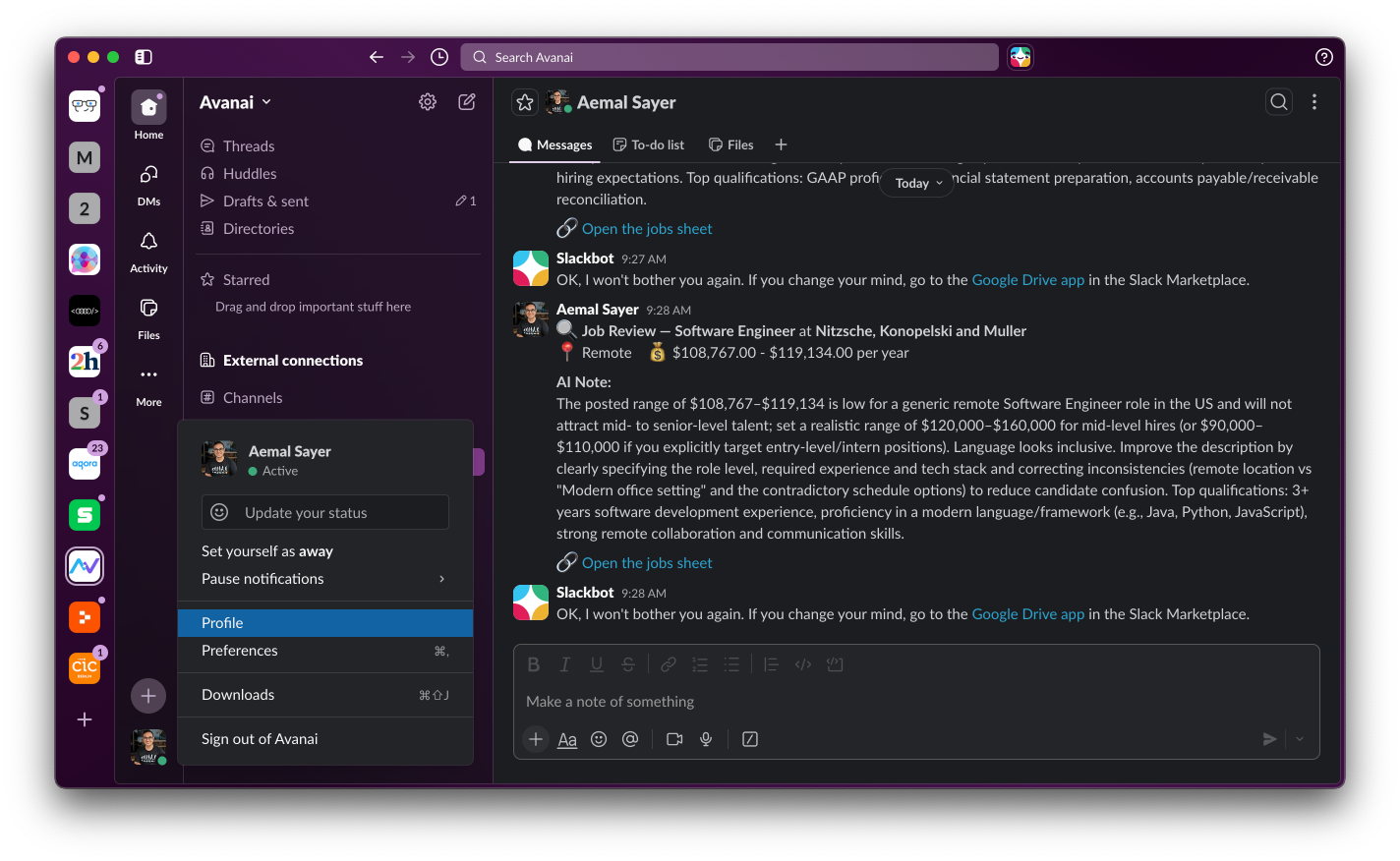1400x861 pixels.
Task: Add a new tab with plus icon
Action: click(781, 144)
